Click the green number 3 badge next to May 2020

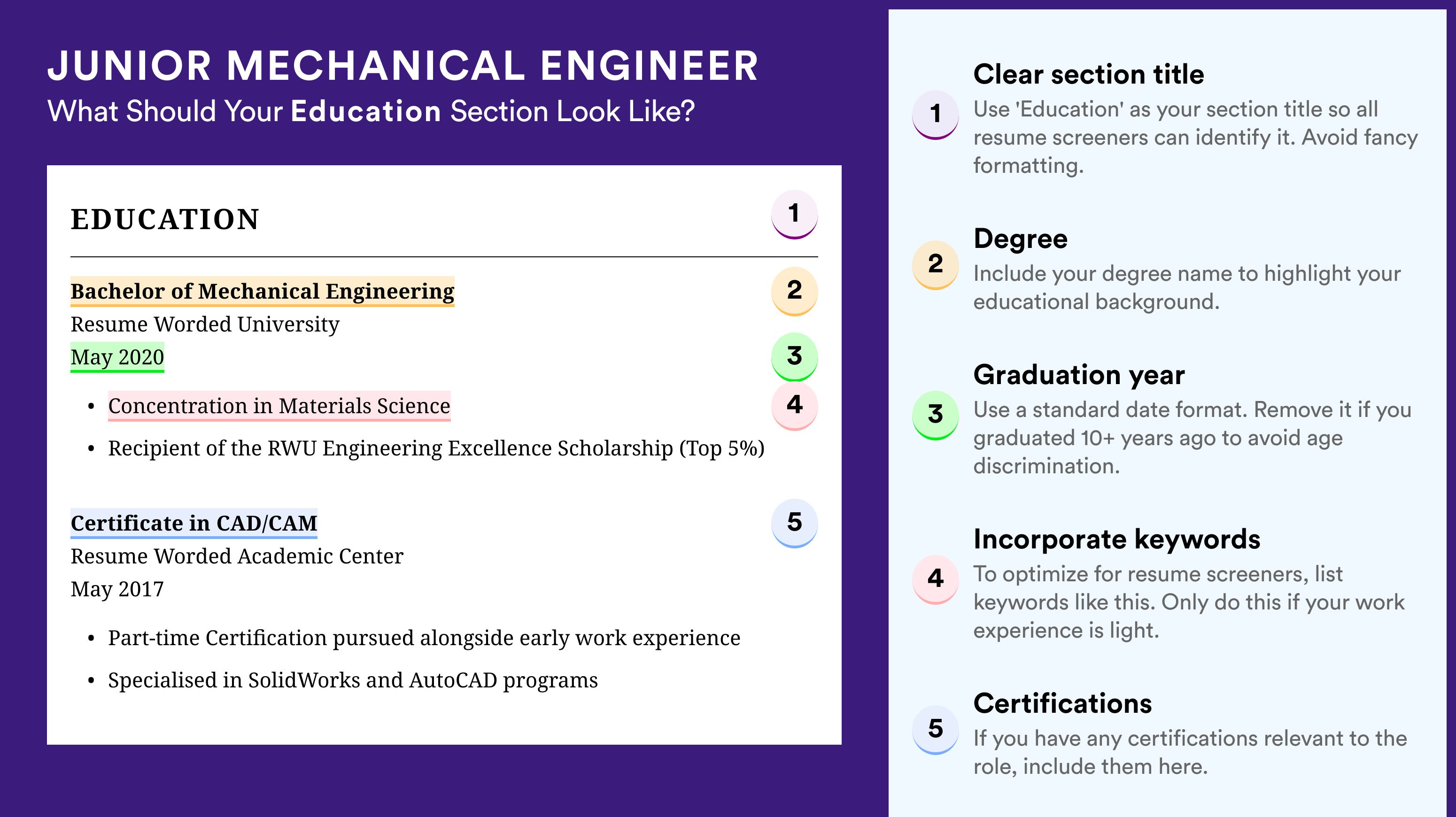794,356
